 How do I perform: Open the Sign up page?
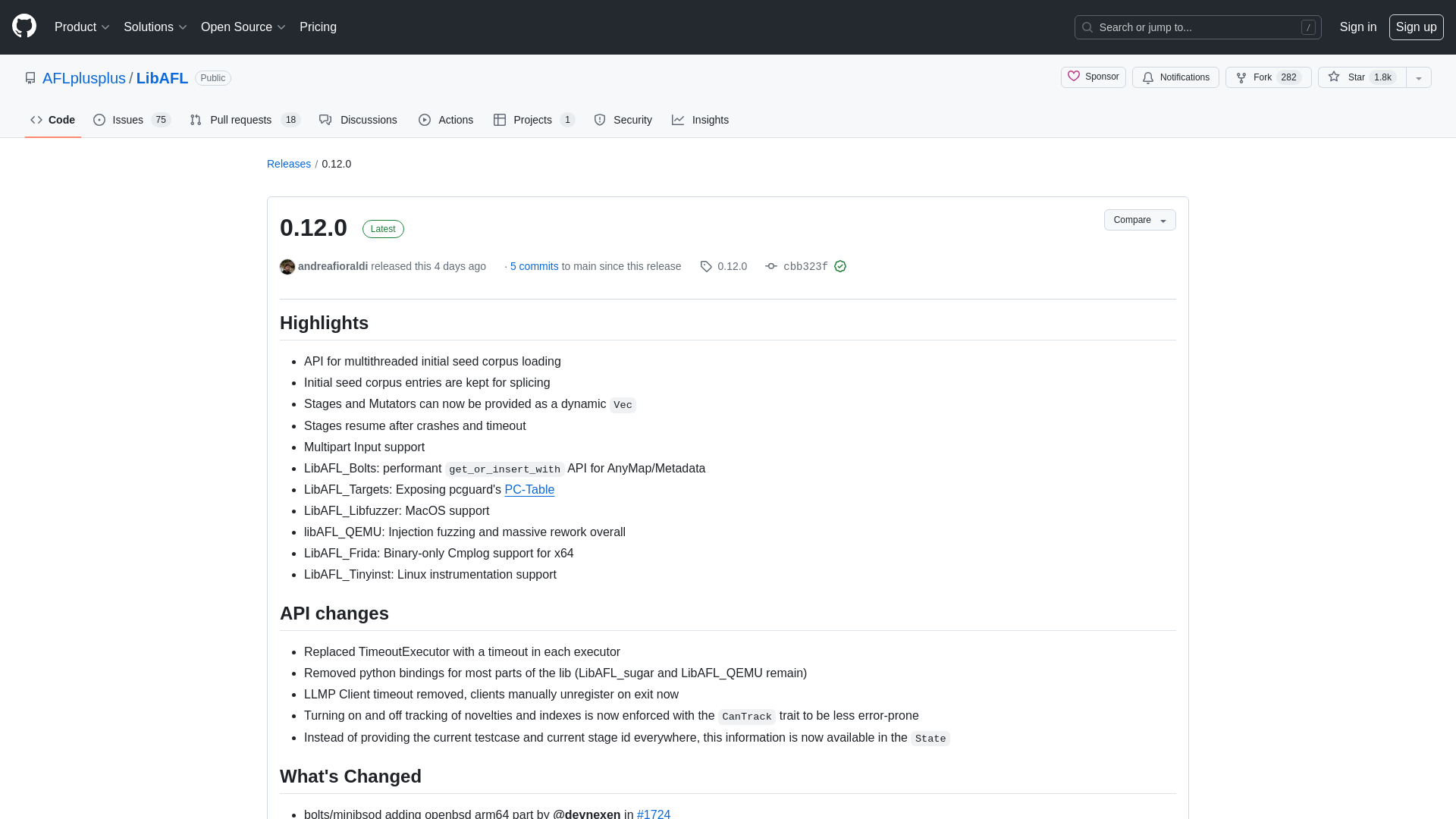1416,27
